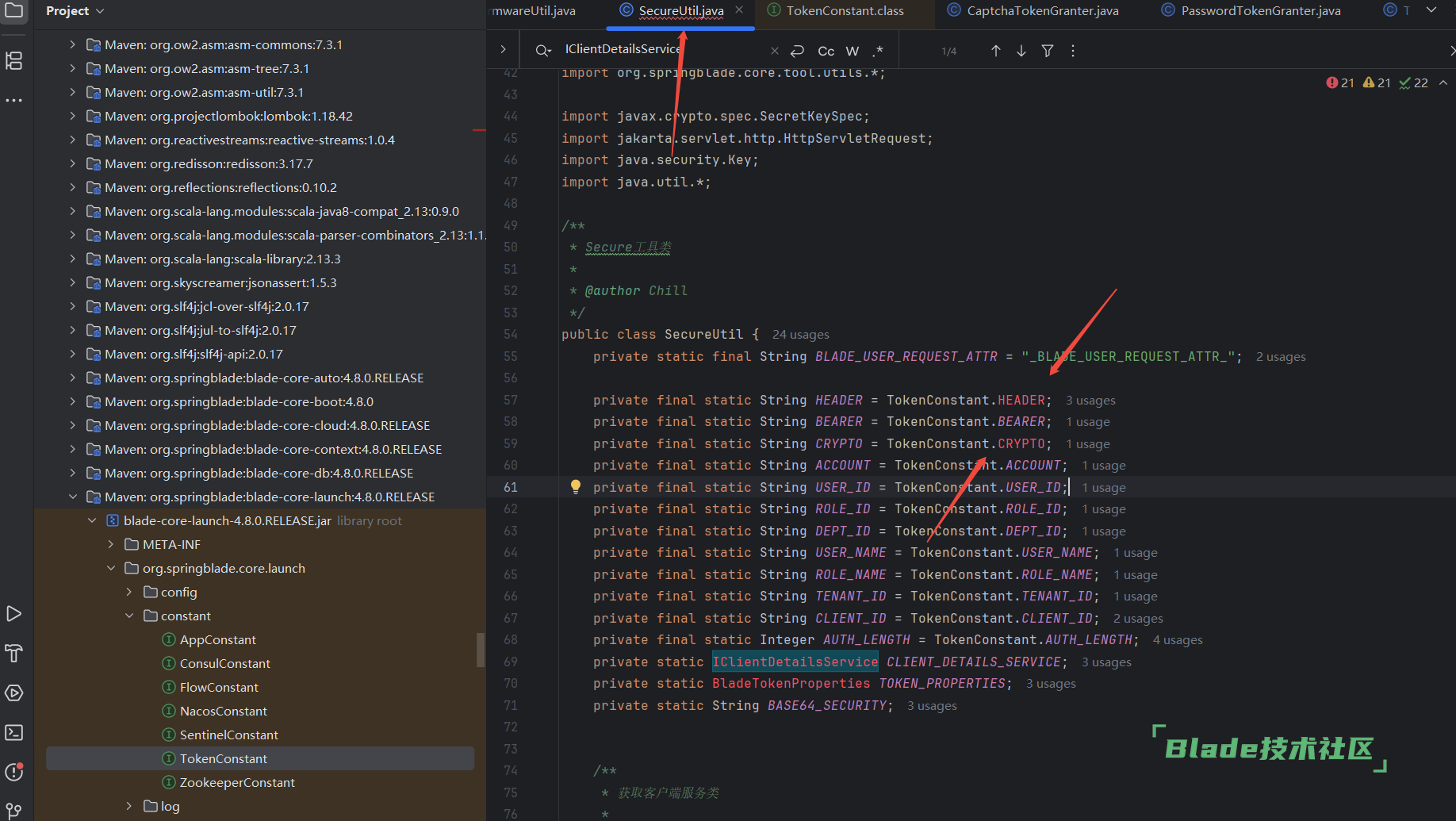
Task: Collapse the constant folder
Action: point(129,616)
